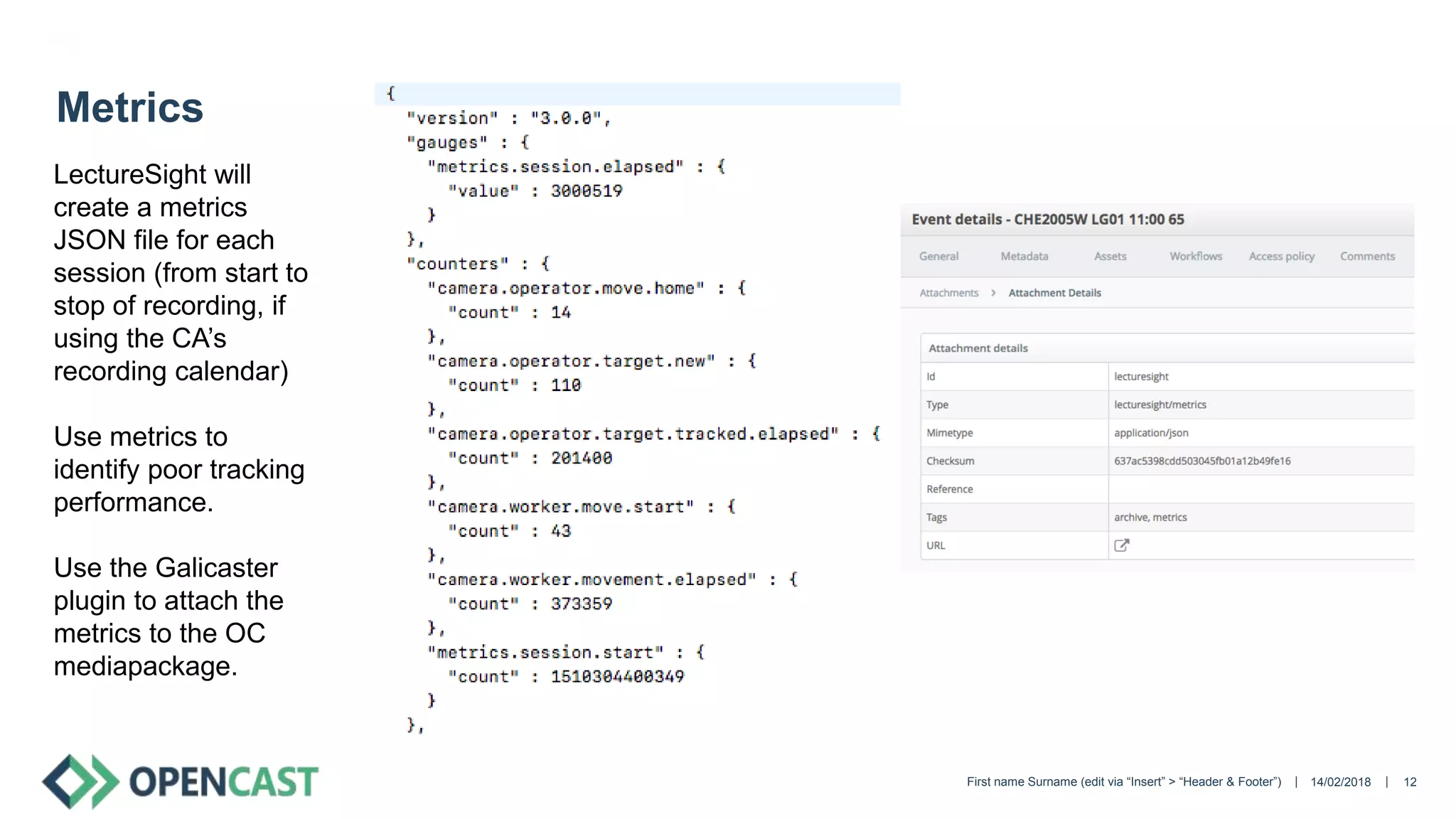This screenshot has width=1456, height=819.
Task: Click the footer date 14/02/2018
Action: tap(1340, 782)
